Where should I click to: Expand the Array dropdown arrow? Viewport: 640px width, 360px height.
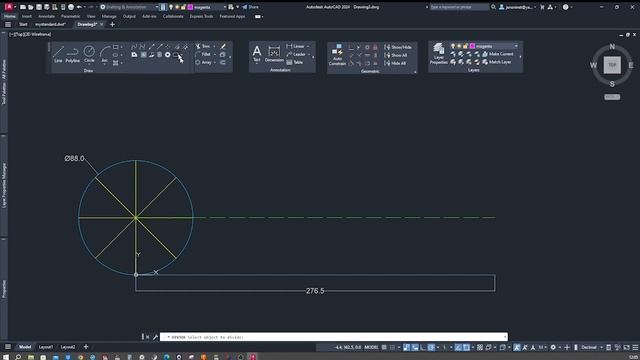point(215,62)
